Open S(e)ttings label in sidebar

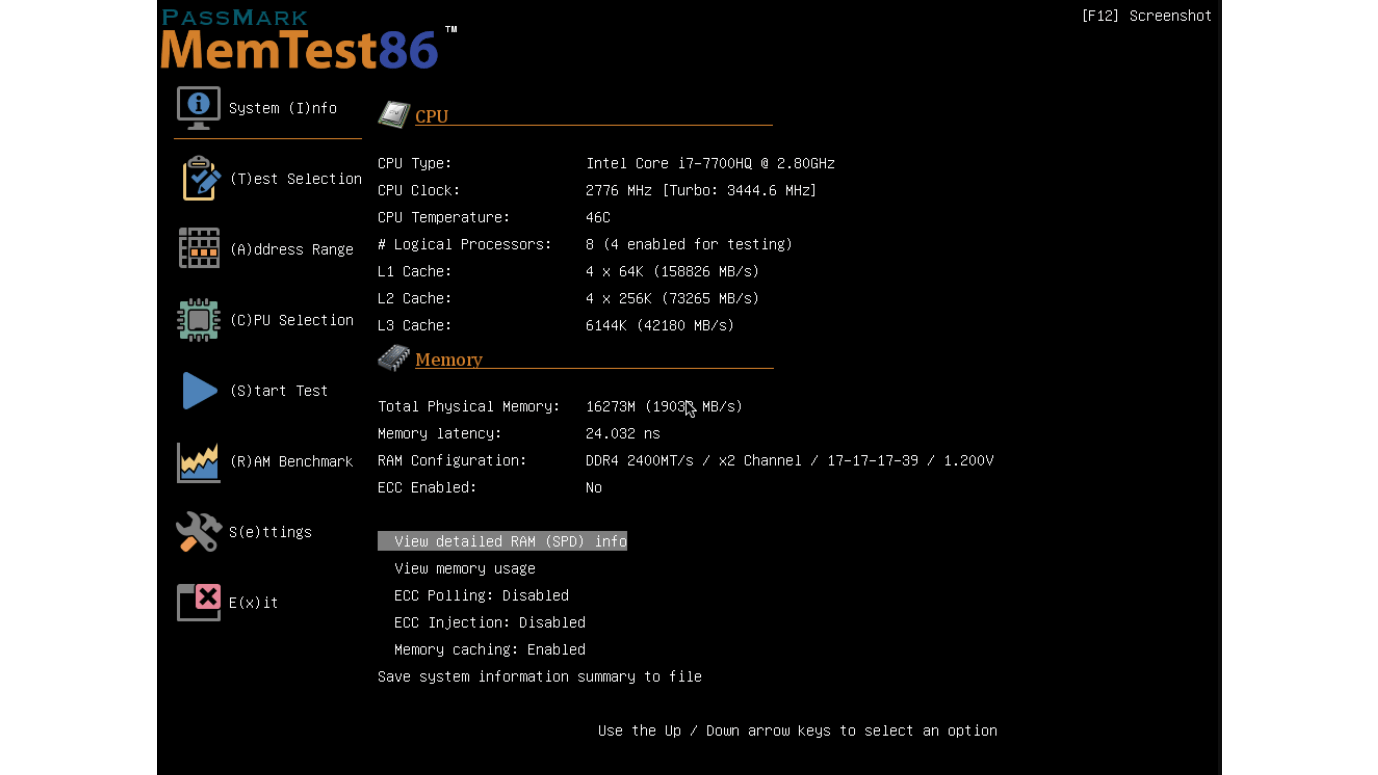(x=270, y=532)
